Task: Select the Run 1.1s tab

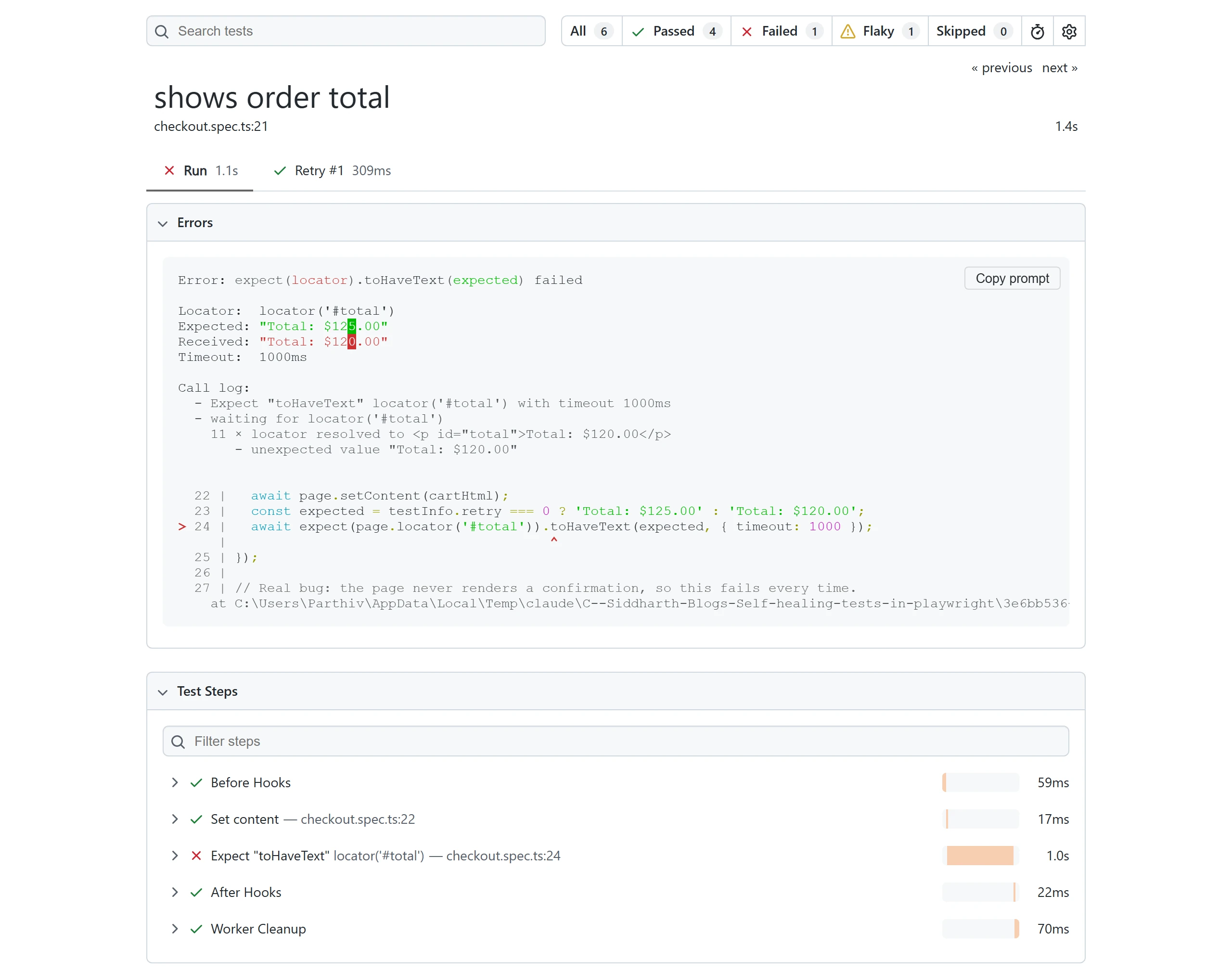Action: (200, 171)
